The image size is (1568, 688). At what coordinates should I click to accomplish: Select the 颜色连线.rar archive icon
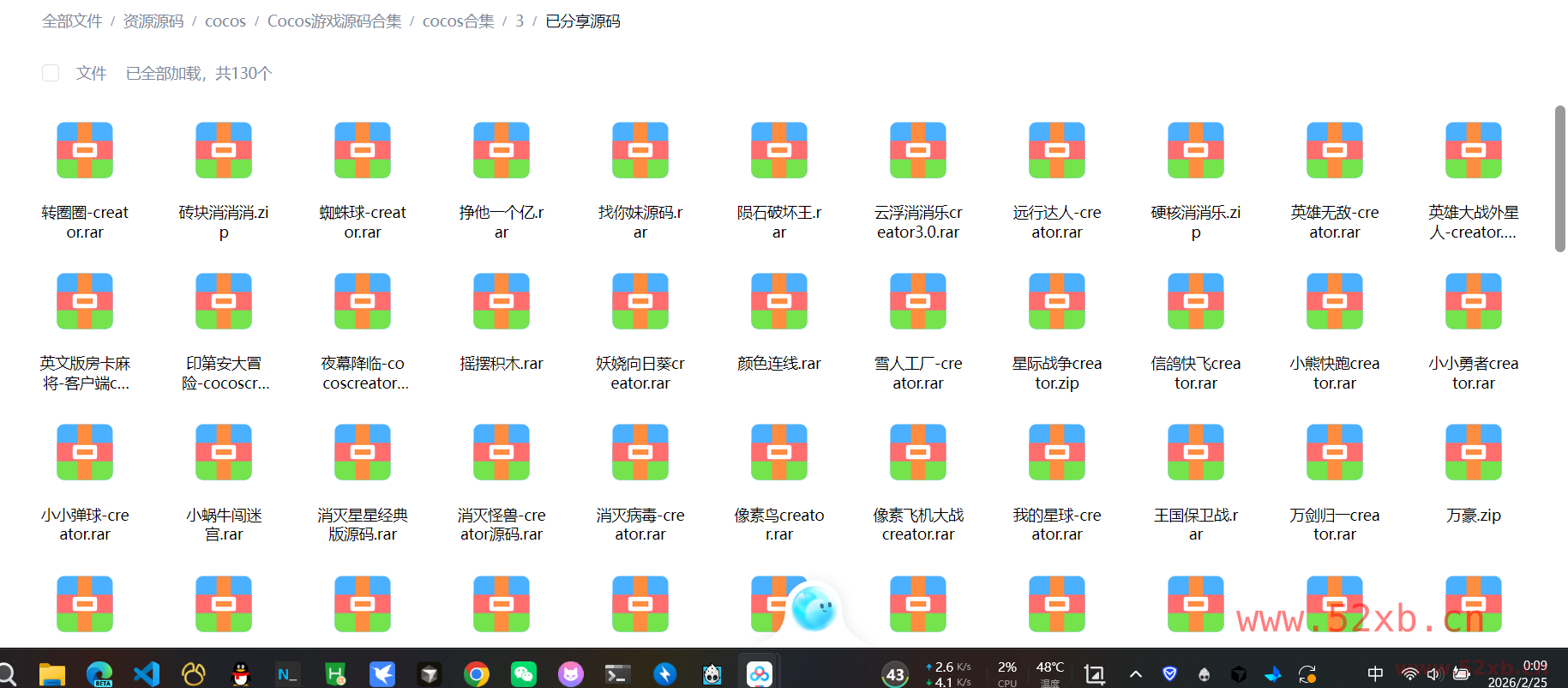pos(779,301)
